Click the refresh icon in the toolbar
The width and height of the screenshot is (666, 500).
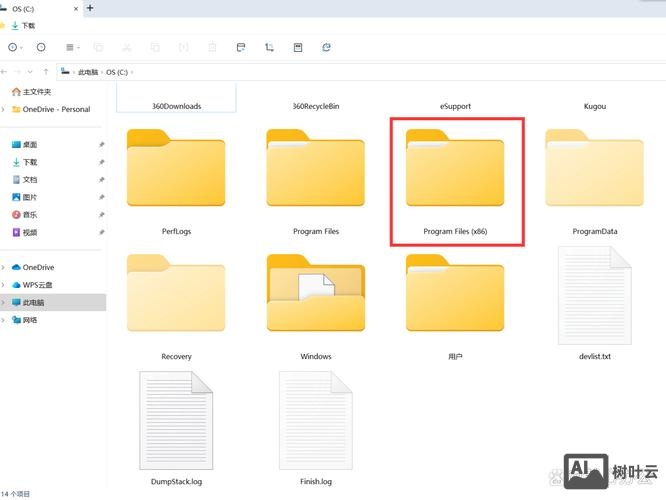click(x=326, y=47)
